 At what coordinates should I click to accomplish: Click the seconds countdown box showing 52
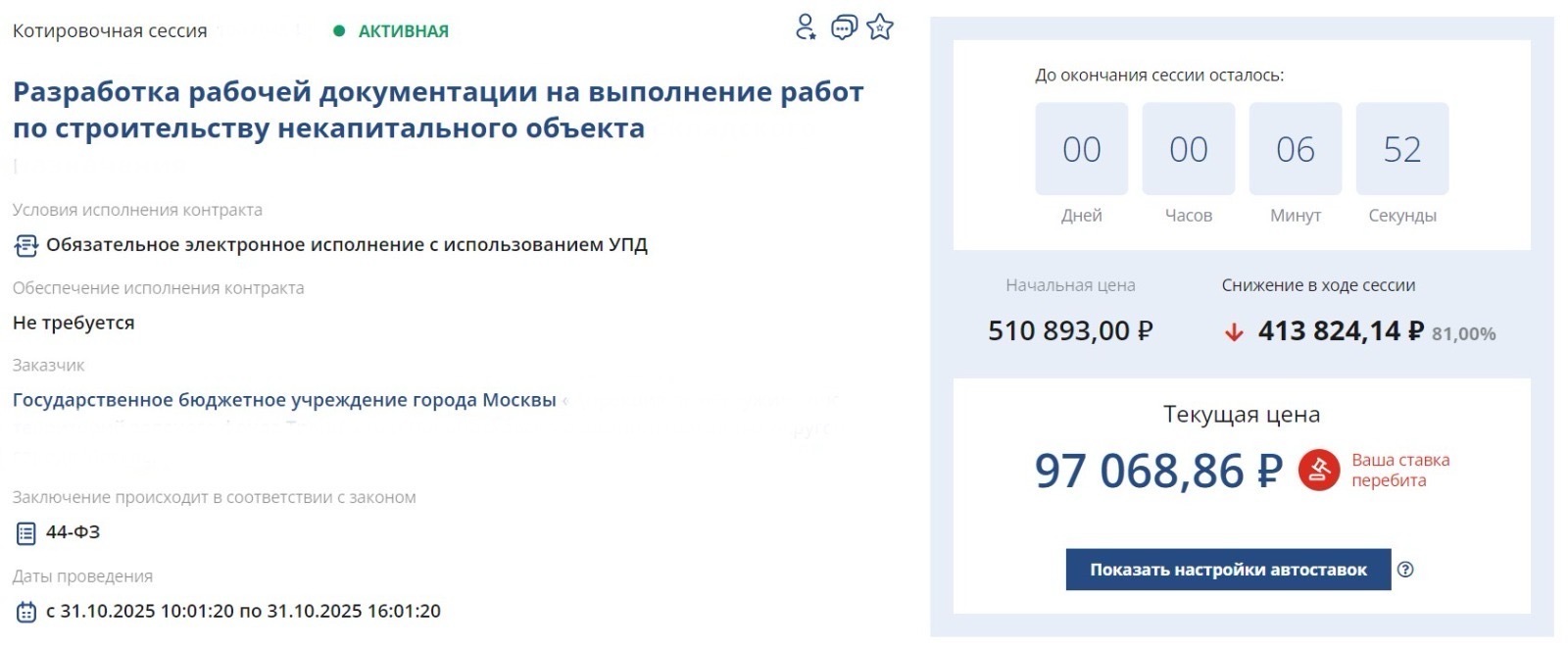tap(1401, 149)
